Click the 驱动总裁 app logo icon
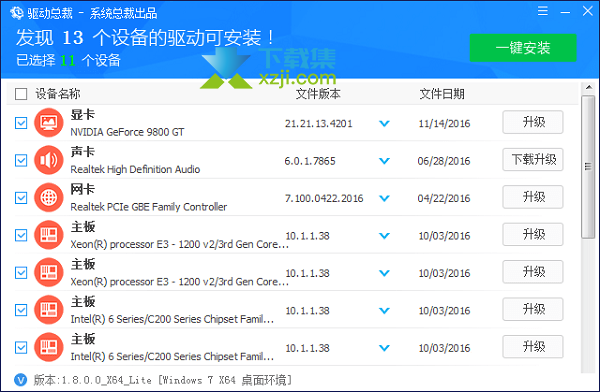The height and width of the screenshot is (392, 600). click(x=17, y=13)
